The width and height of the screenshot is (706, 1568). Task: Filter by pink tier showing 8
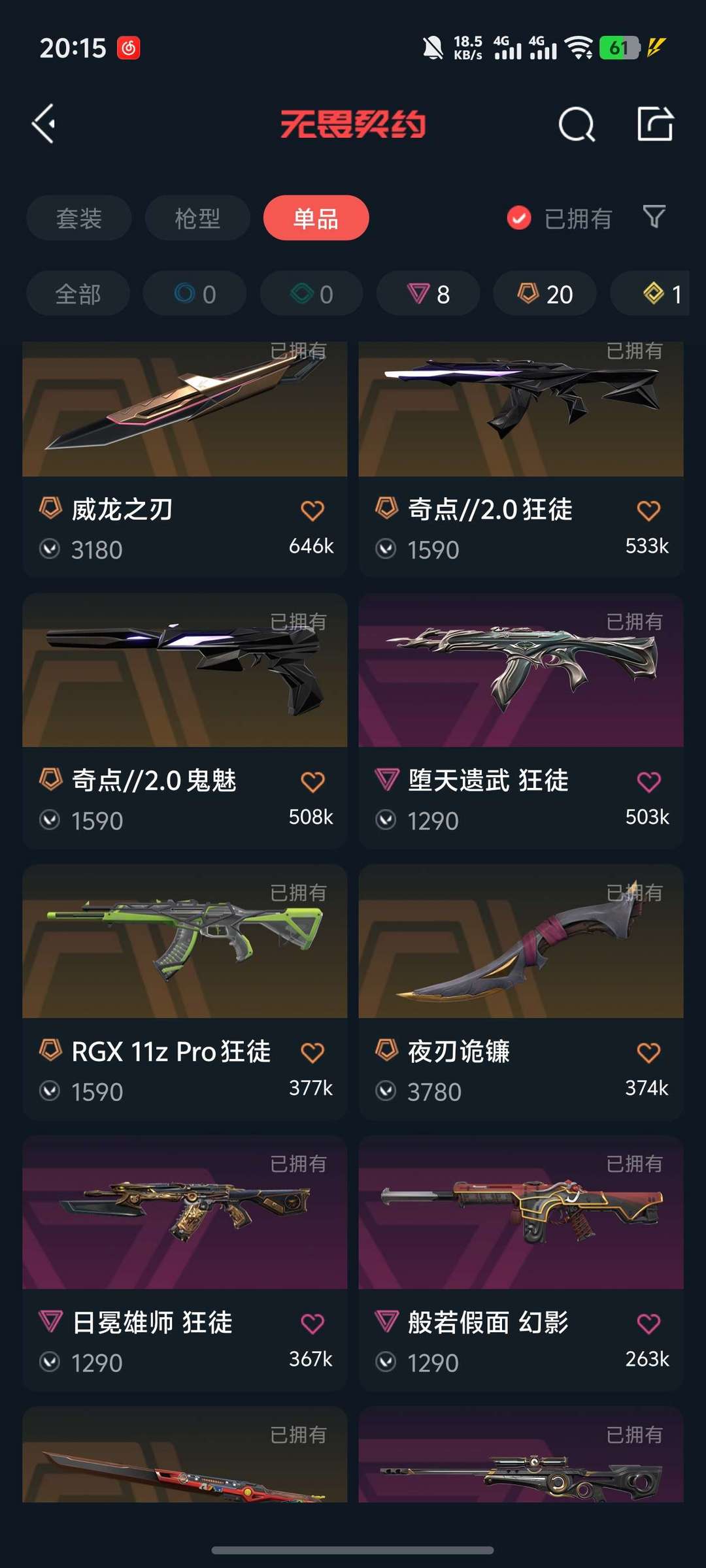point(428,294)
